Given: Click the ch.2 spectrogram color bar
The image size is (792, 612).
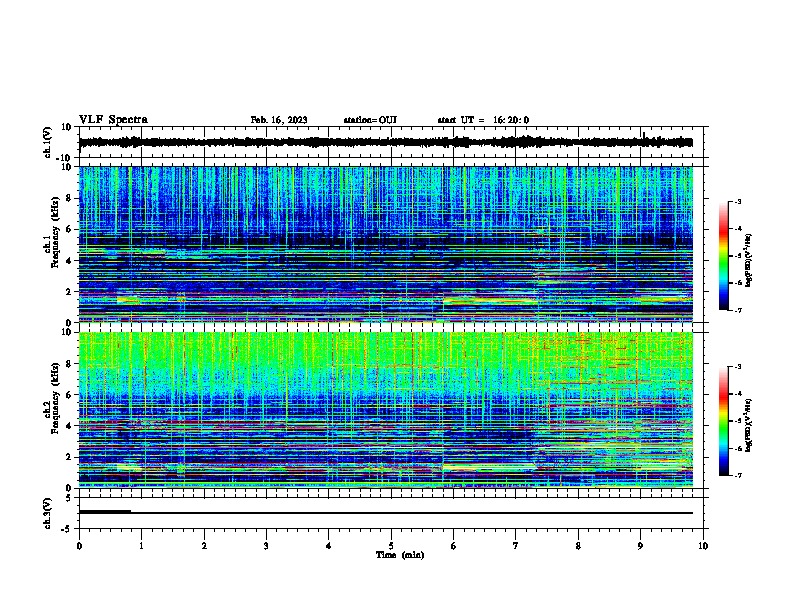Looking at the screenshot, I should point(724,421).
